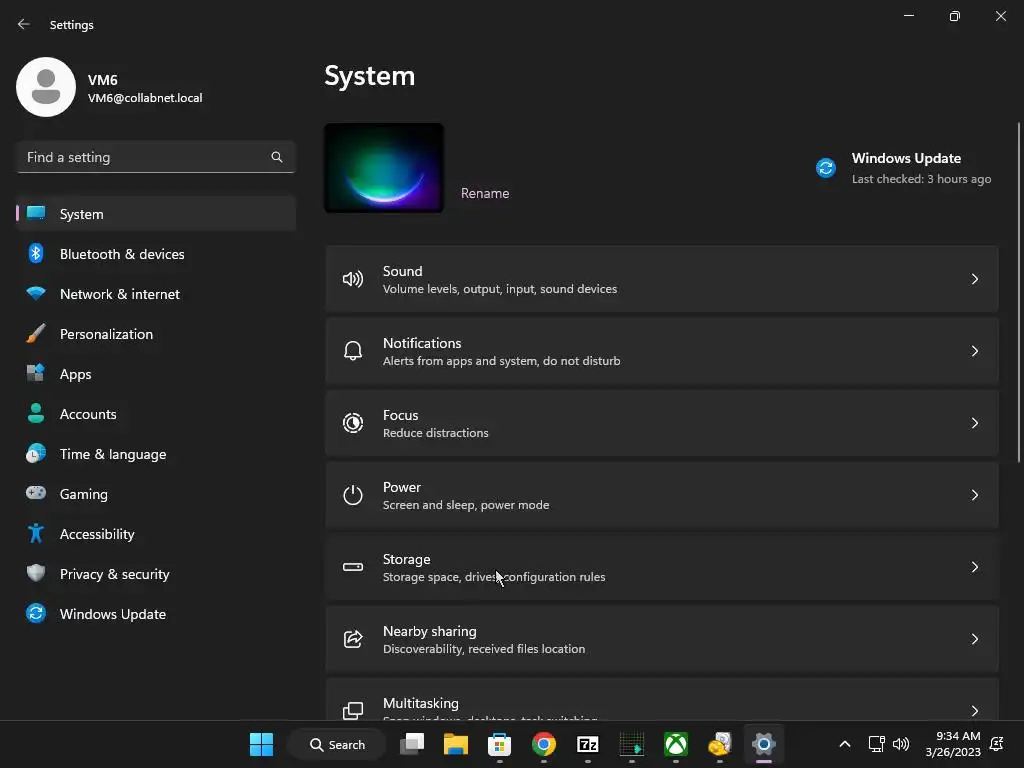Click the desktop wallpaper preview thumbnail
The width and height of the screenshot is (1024, 768).
[x=384, y=168]
